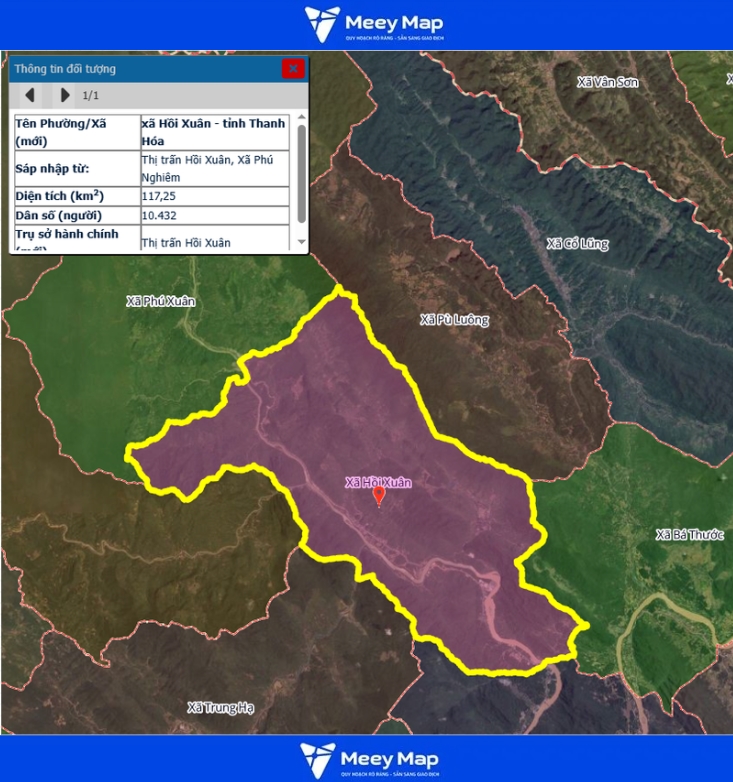733x782 pixels.
Task: Click the Xã Vân Sơn region label
Action: (607, 82)
